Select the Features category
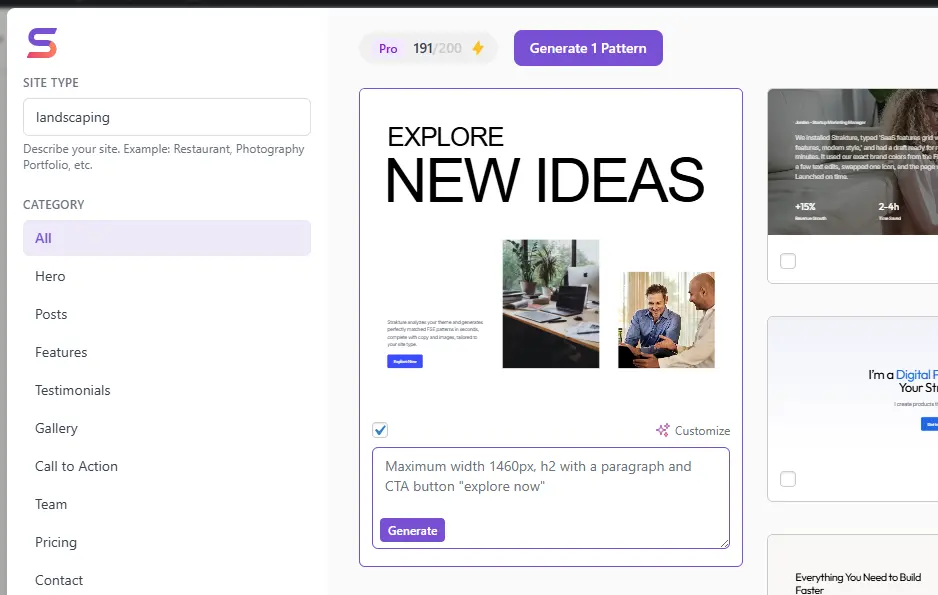938x595 pixels. pos(61,352)
